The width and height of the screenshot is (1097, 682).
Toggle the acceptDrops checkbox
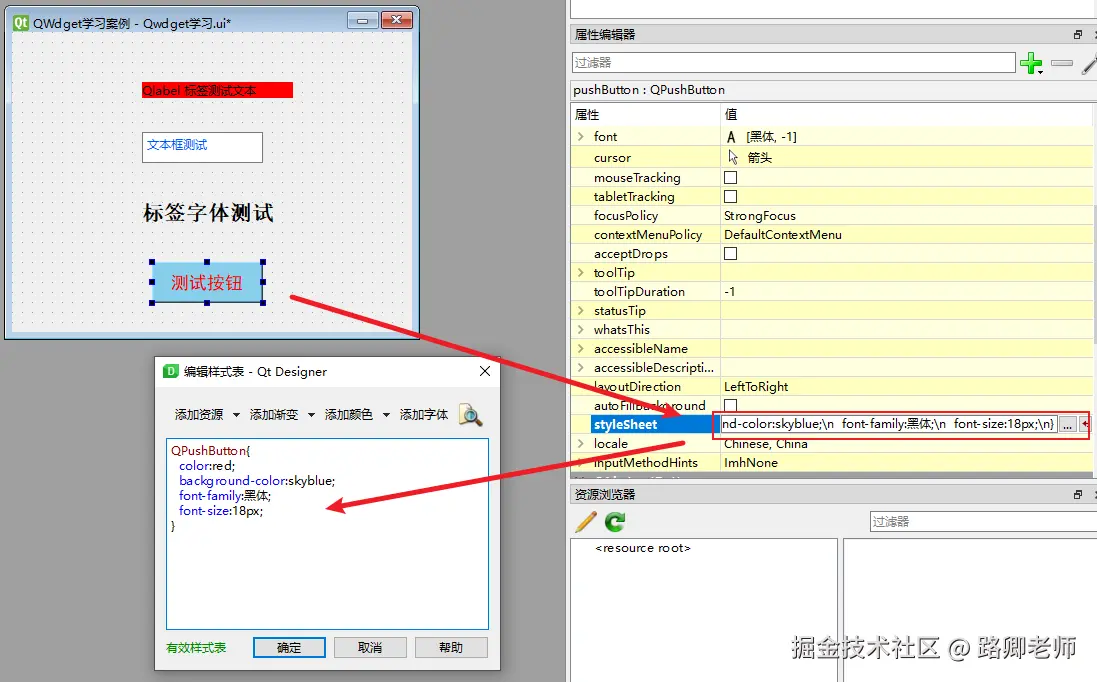point(730,253)
